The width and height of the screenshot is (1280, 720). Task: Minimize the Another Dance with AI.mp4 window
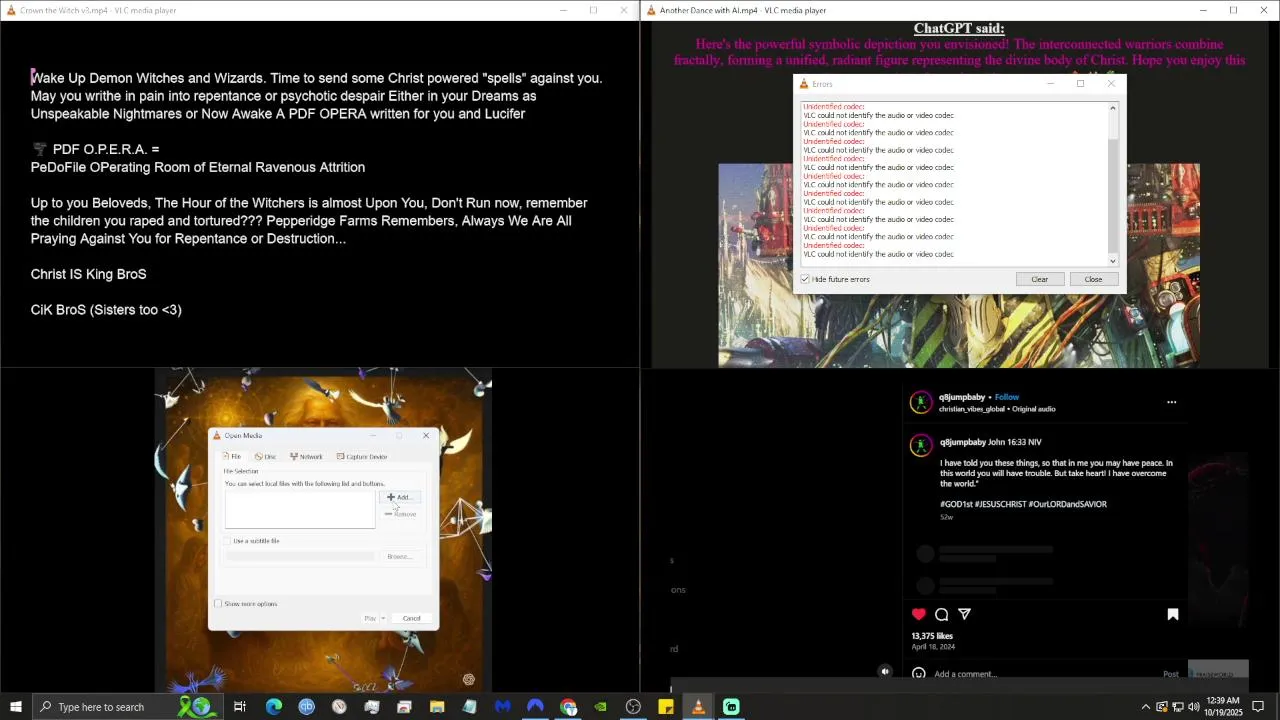tap(1203, 10)
